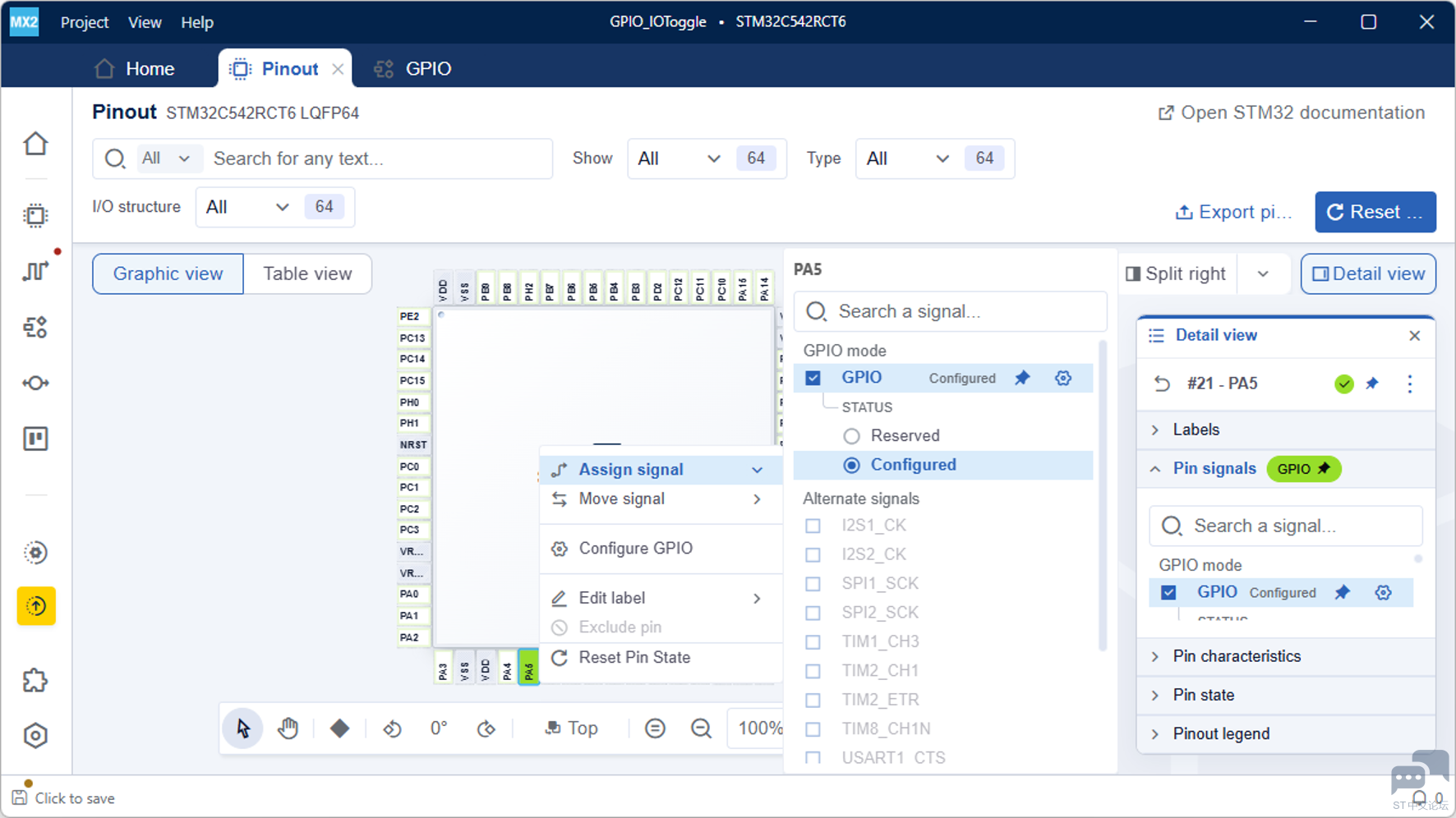Uncheck GPIO checkbox in PA5 popup
The width and height of the screenshot is (1456, 818).
point(813,378)
